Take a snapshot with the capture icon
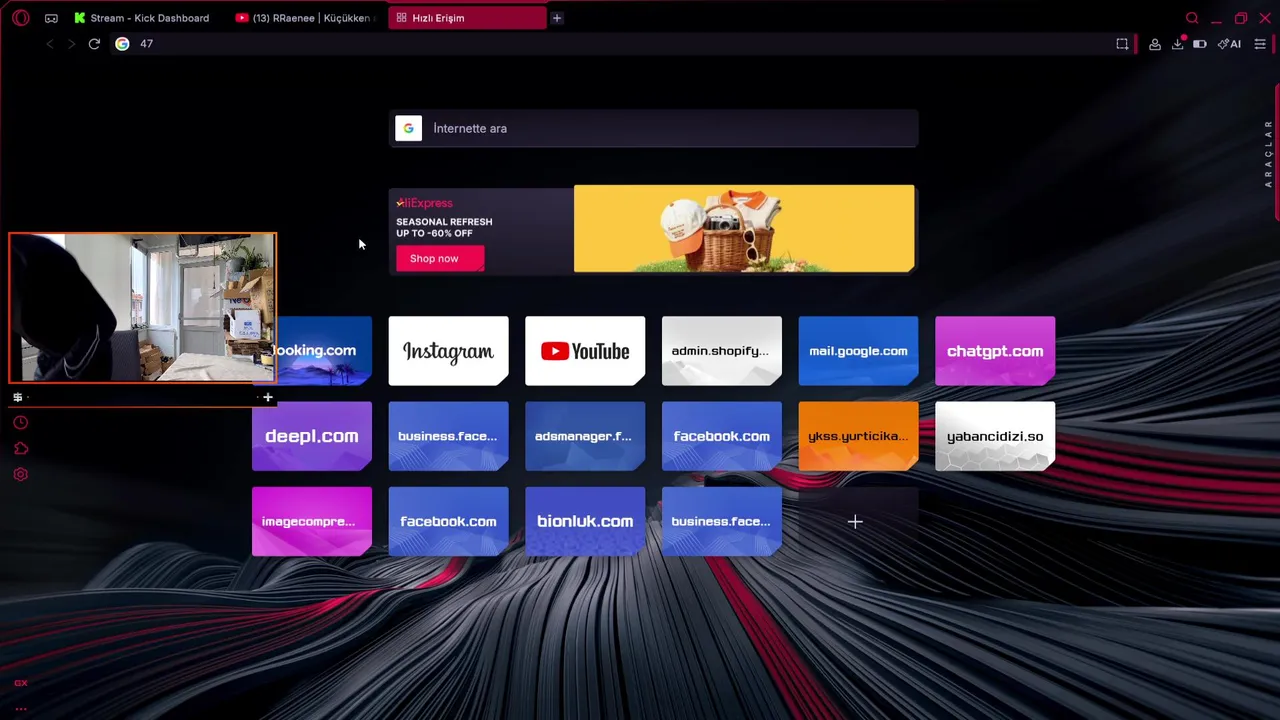Image resolution: width=1280 pixels, height=720 pixels. coord(1122,44)
